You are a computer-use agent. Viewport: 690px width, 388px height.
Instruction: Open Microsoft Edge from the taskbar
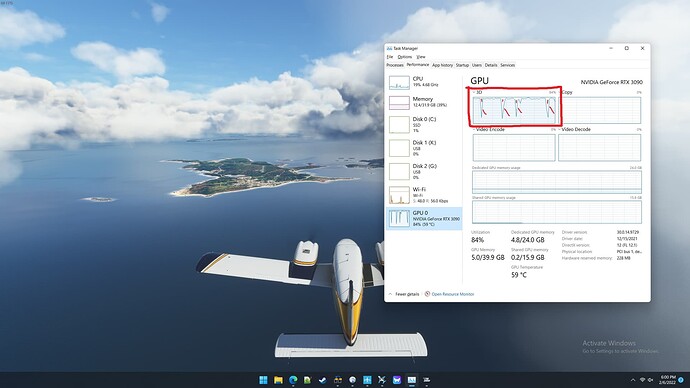pos(293,380)
